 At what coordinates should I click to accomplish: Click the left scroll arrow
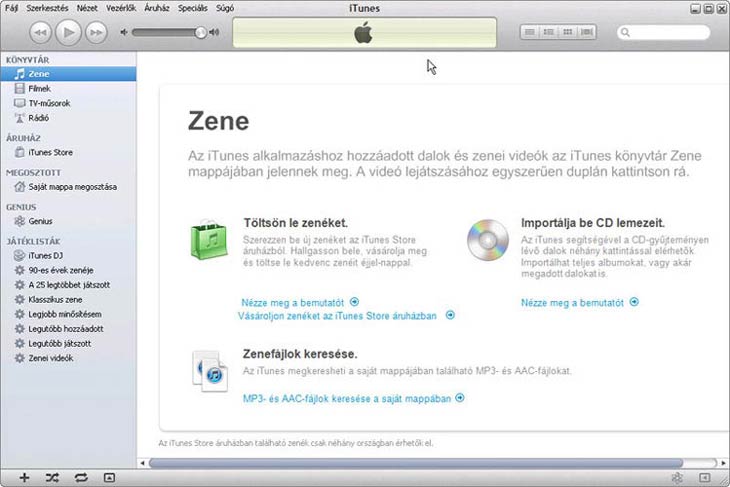coord(142,463)
